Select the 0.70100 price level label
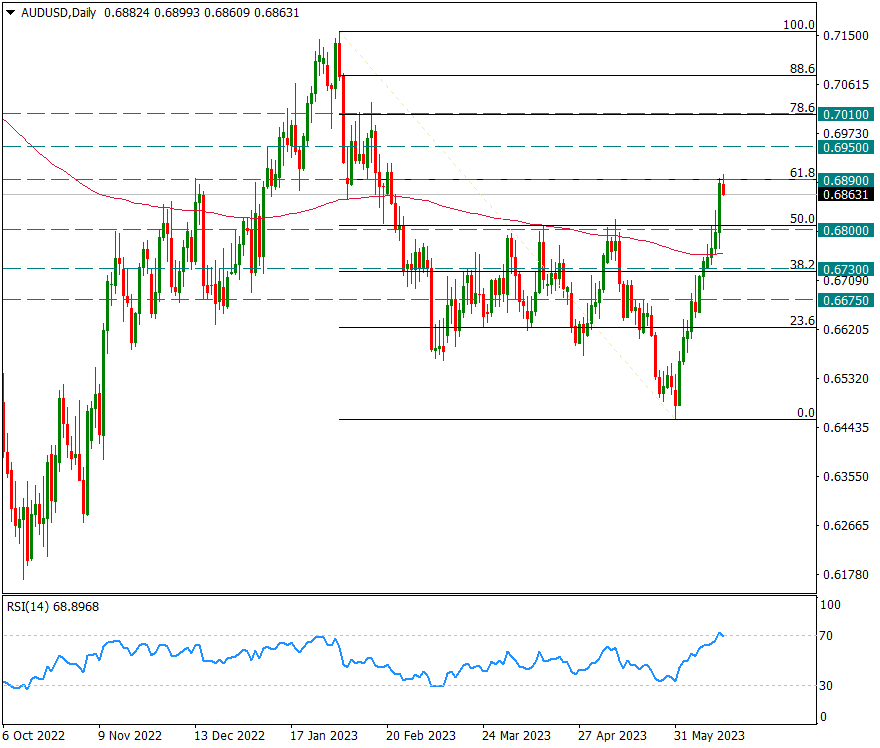 (x=846, y=115)
